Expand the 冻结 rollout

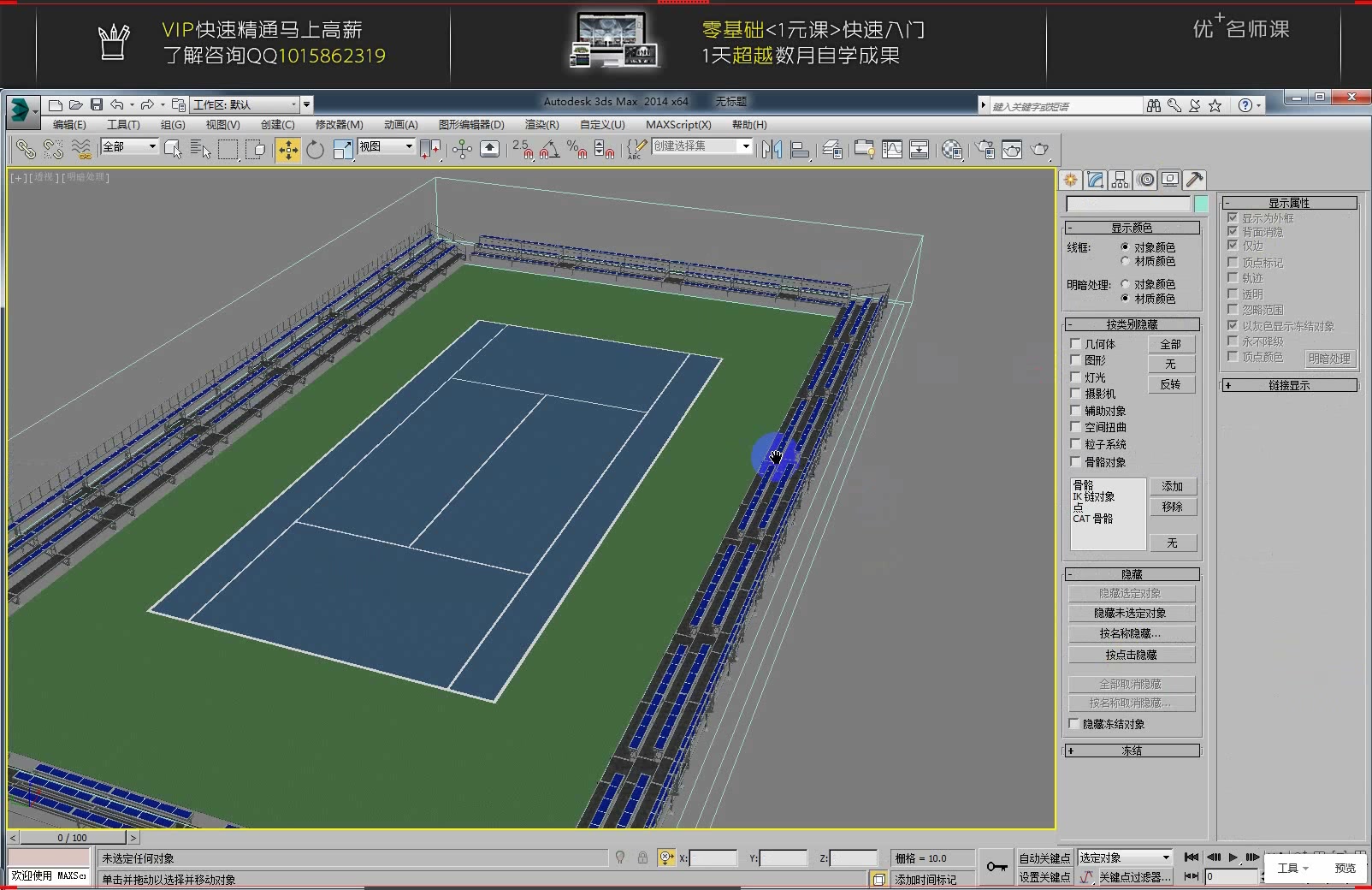1132,751
